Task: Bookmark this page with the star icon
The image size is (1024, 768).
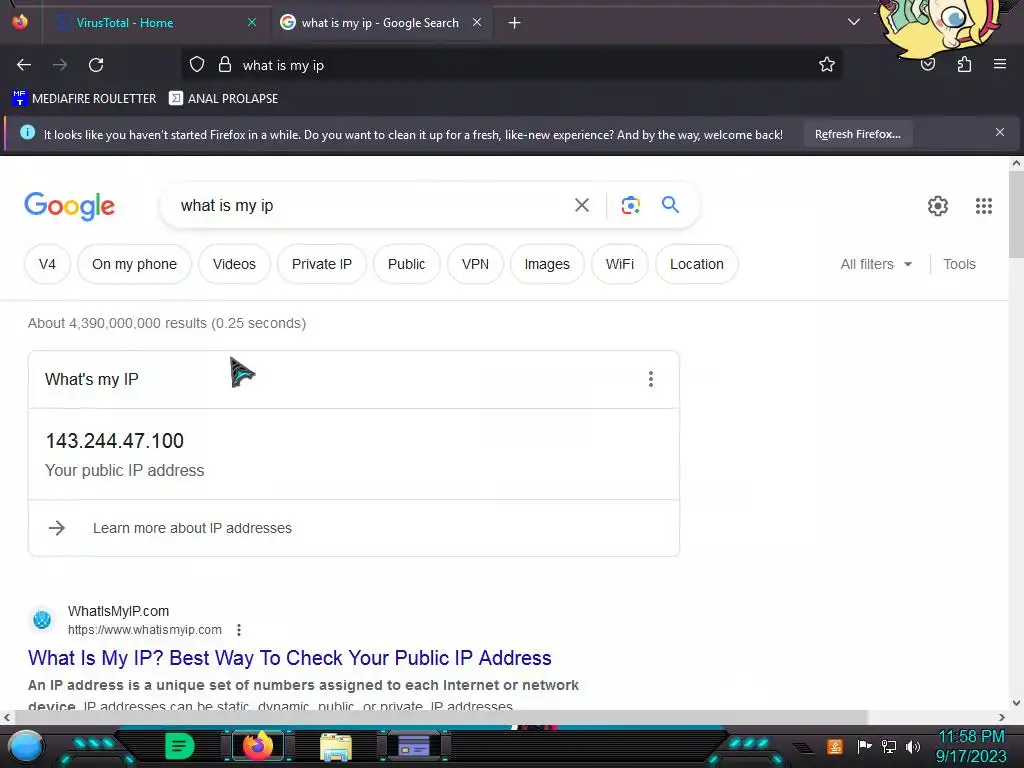Action: tap(827, 65)
